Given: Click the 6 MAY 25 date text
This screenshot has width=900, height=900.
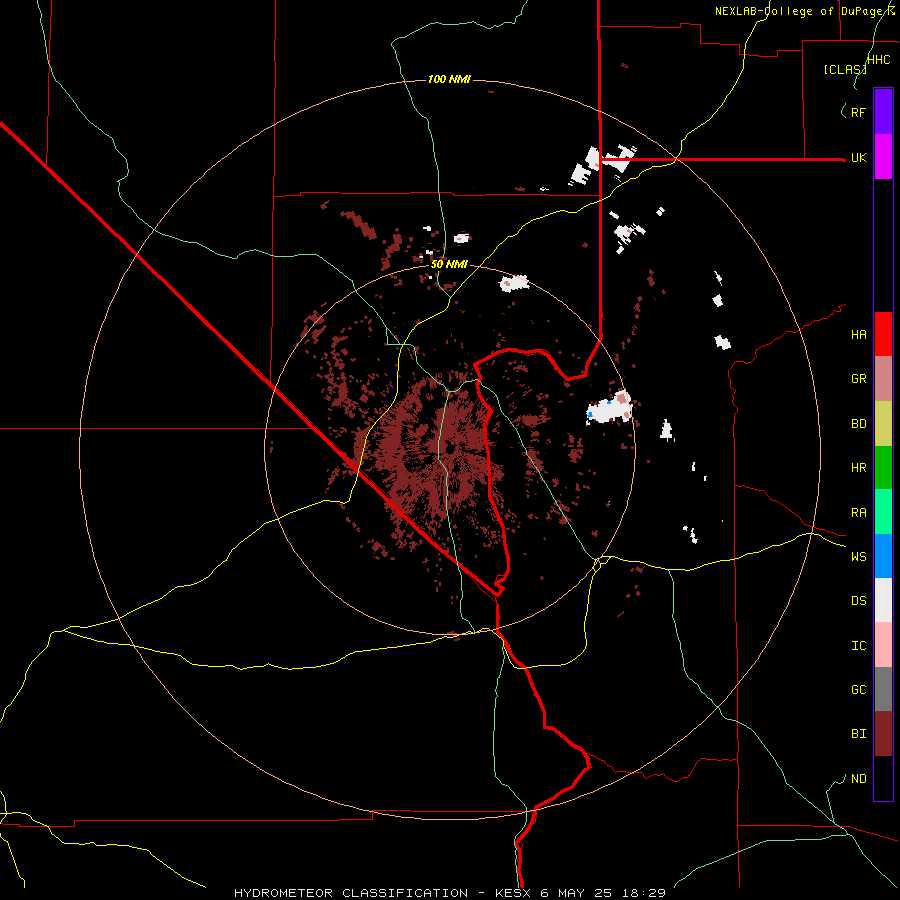Looking at the screenshot, I should tap(577, 893).
